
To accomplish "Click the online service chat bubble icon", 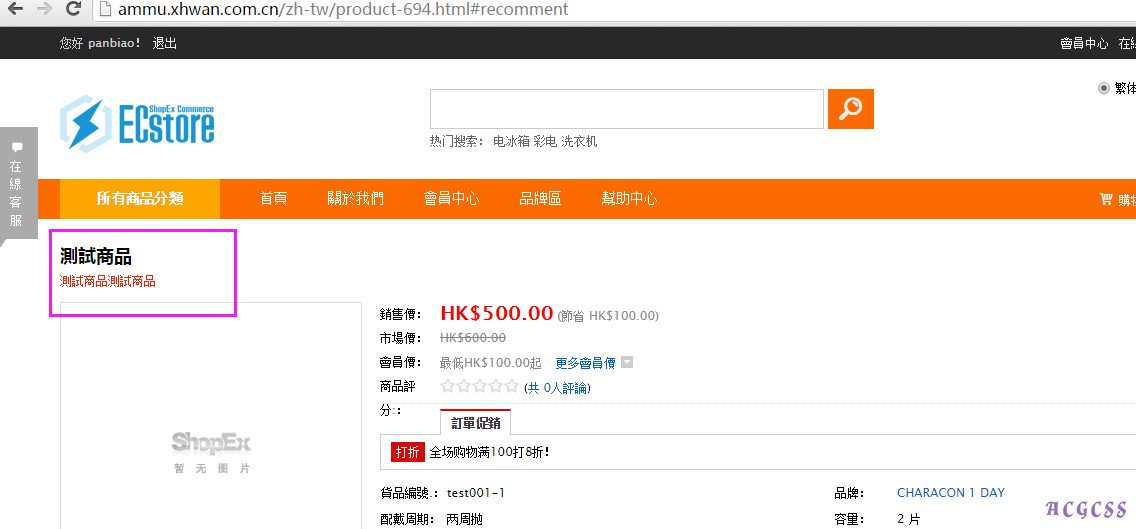I will tap(17, 147).
